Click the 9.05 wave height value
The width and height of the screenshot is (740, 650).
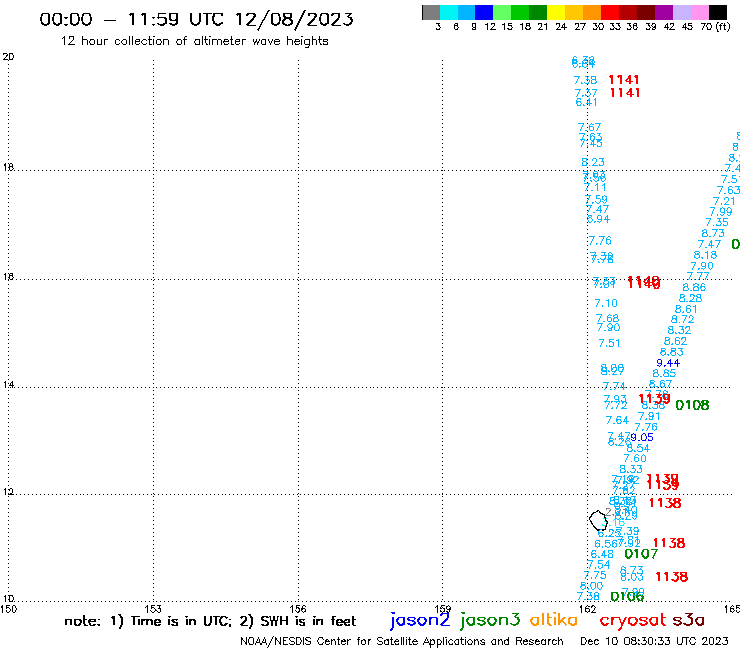pos(642,437)
